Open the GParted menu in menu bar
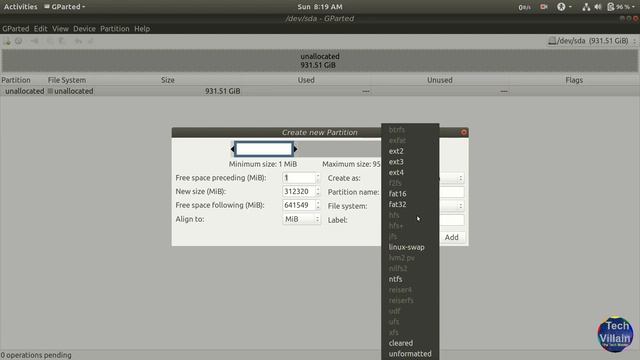The width and height of the screenshot is (640, 360). click(16, 29)
